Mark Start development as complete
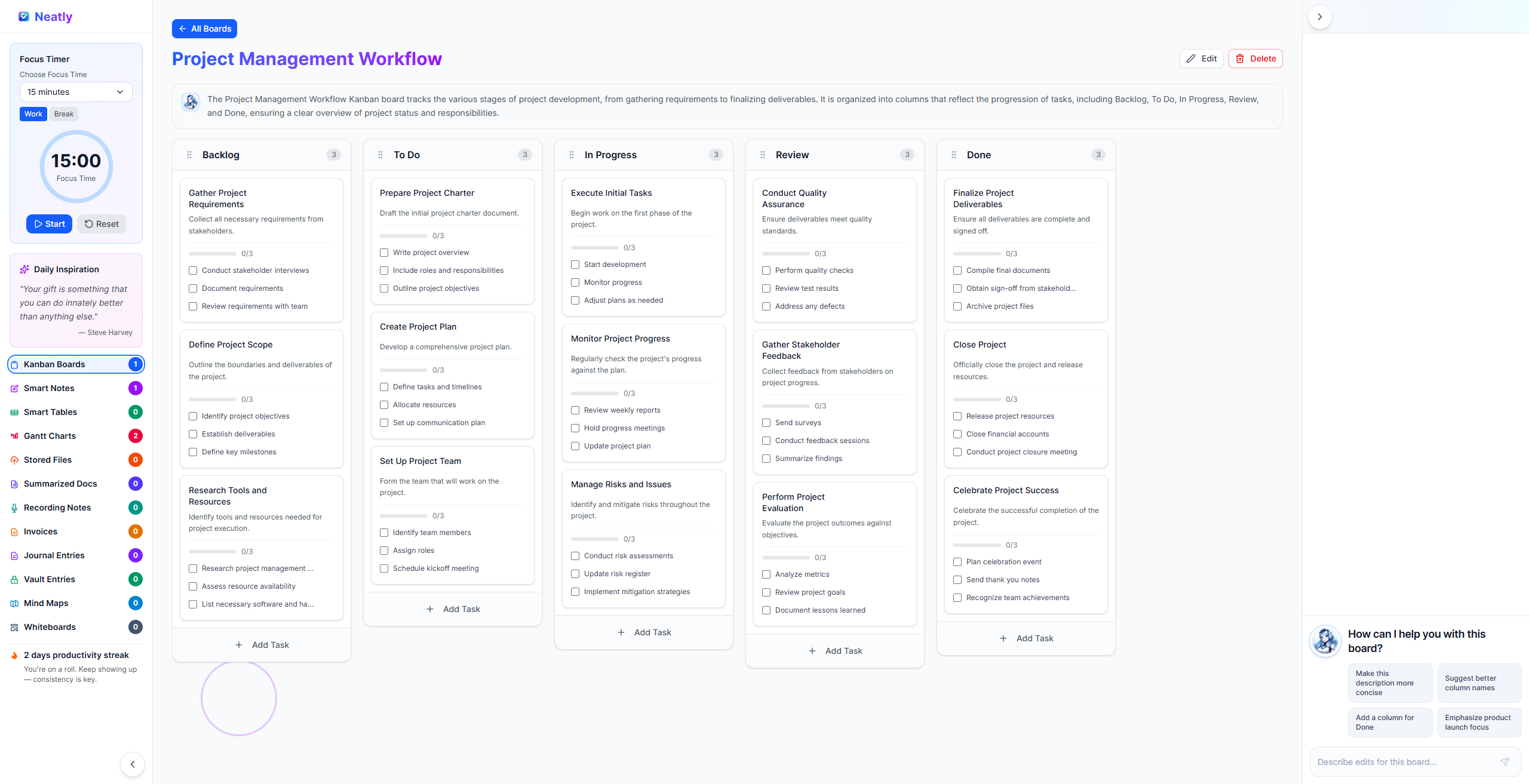 pos(575,265)
